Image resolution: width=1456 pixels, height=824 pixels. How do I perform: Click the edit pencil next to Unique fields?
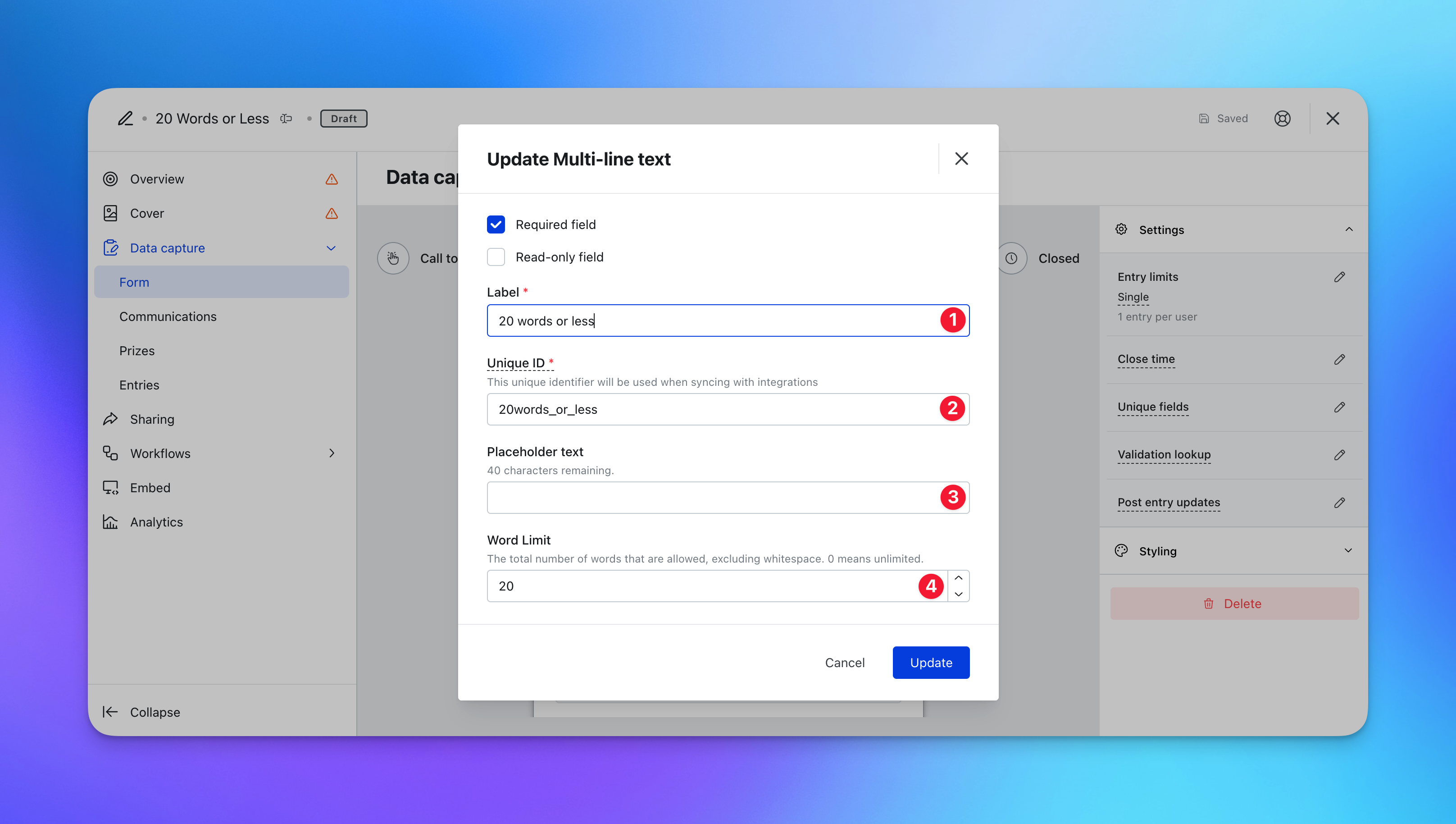click(x=1339, y=407)
